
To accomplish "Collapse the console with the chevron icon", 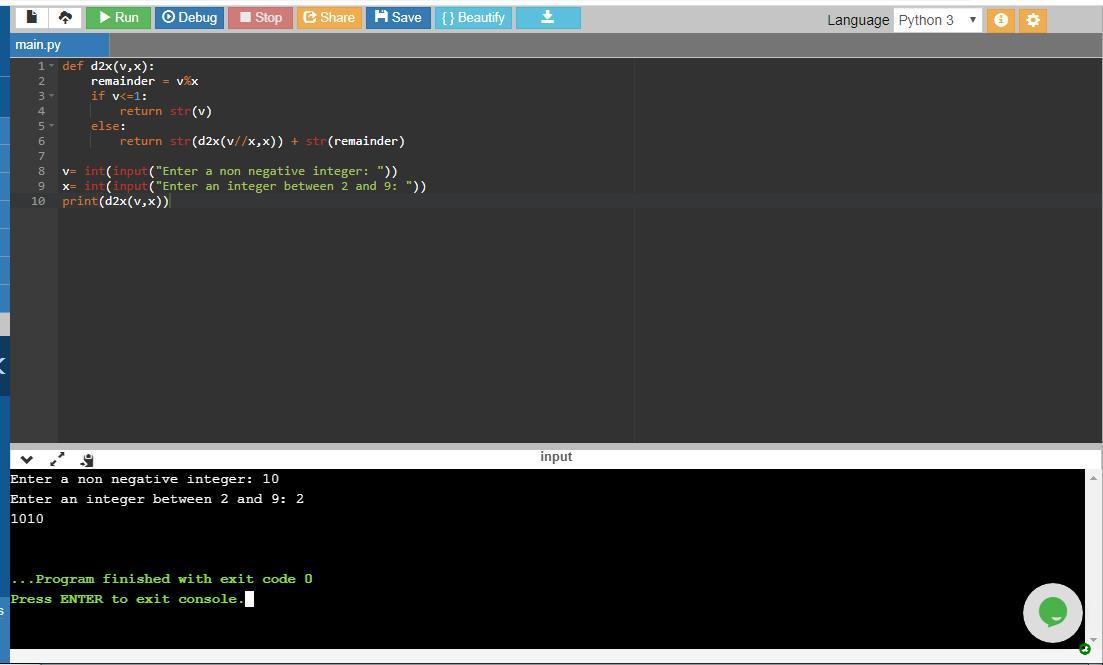I will tap(27, 460).
